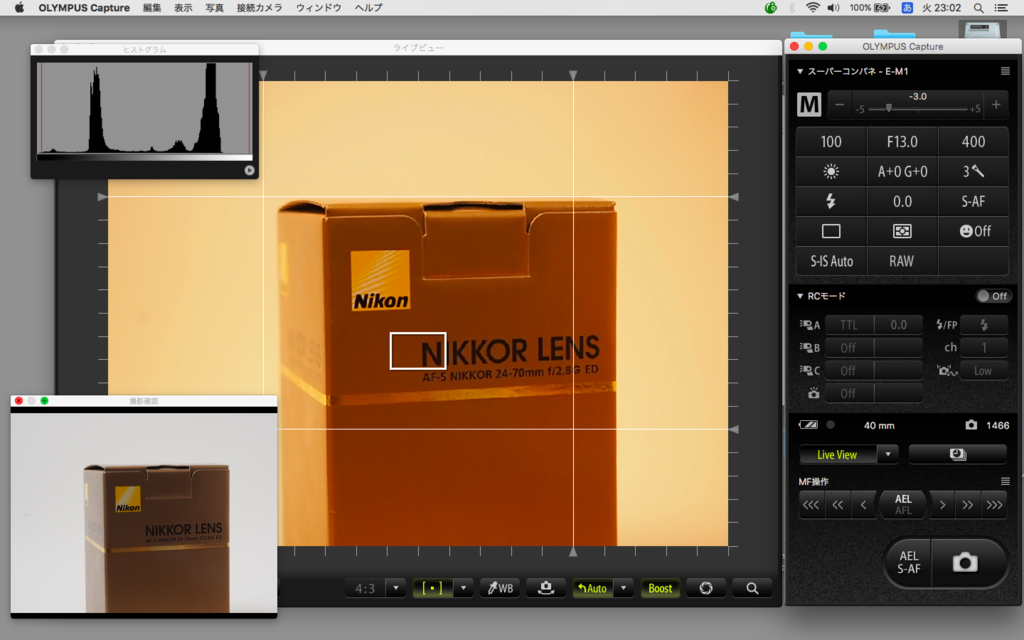1024x640 pixels.
Task: Open the ウィンドウ menu
Action: (x=318, y=8)
